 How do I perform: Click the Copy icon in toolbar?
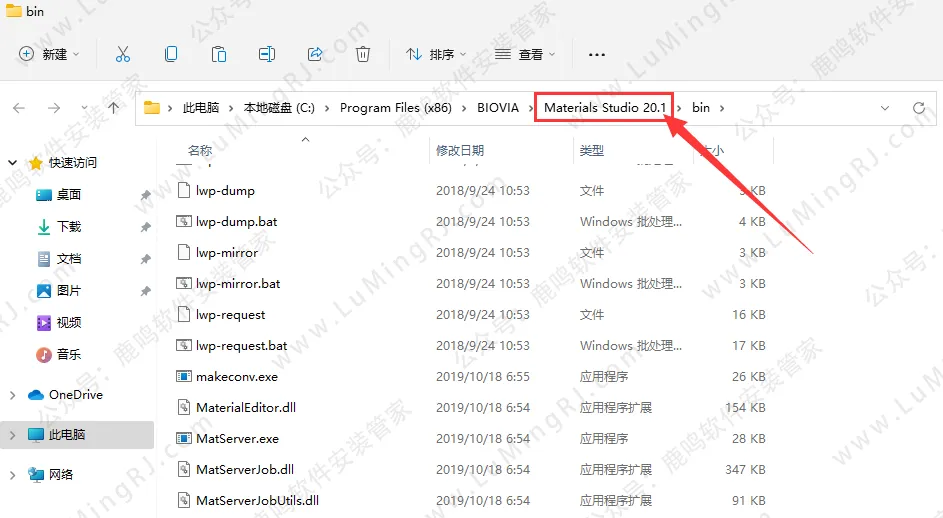(171, 54)
